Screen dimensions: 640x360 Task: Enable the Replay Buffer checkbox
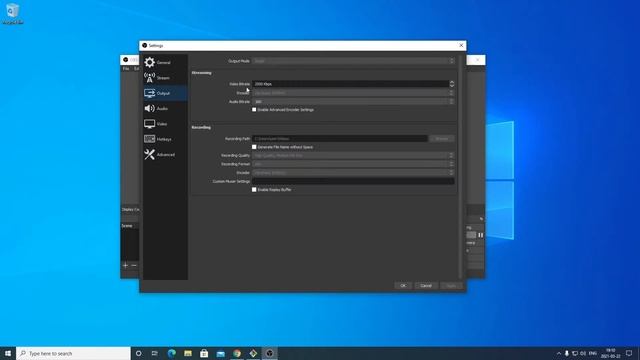click(x=254, y=190)
